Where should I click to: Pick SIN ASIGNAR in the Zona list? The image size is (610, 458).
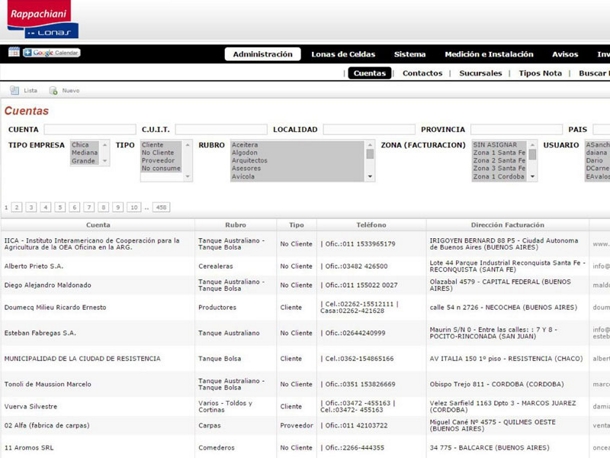tap(494, 145)
